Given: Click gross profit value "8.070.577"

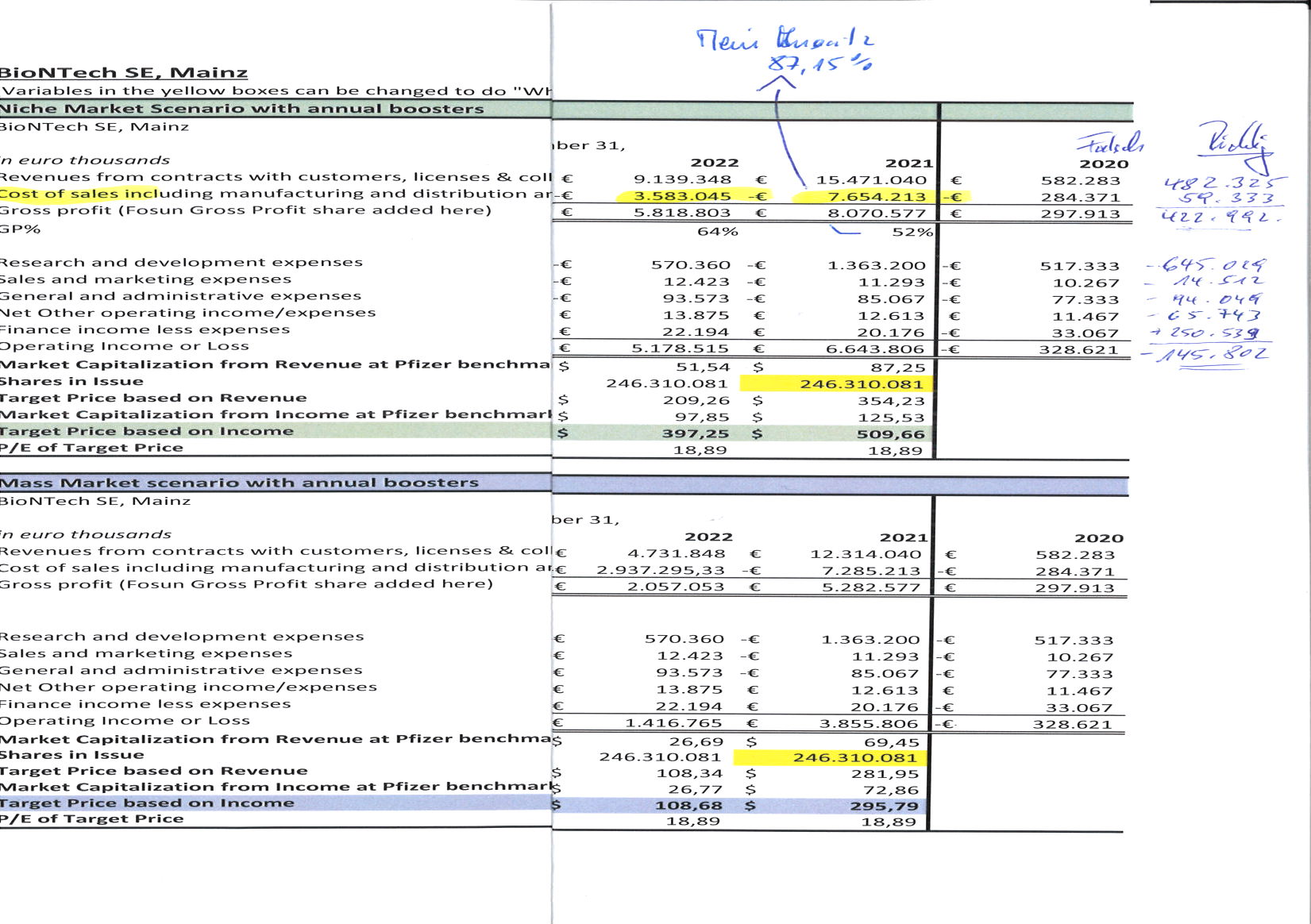Looking at the screenshot, I should 877,213.
